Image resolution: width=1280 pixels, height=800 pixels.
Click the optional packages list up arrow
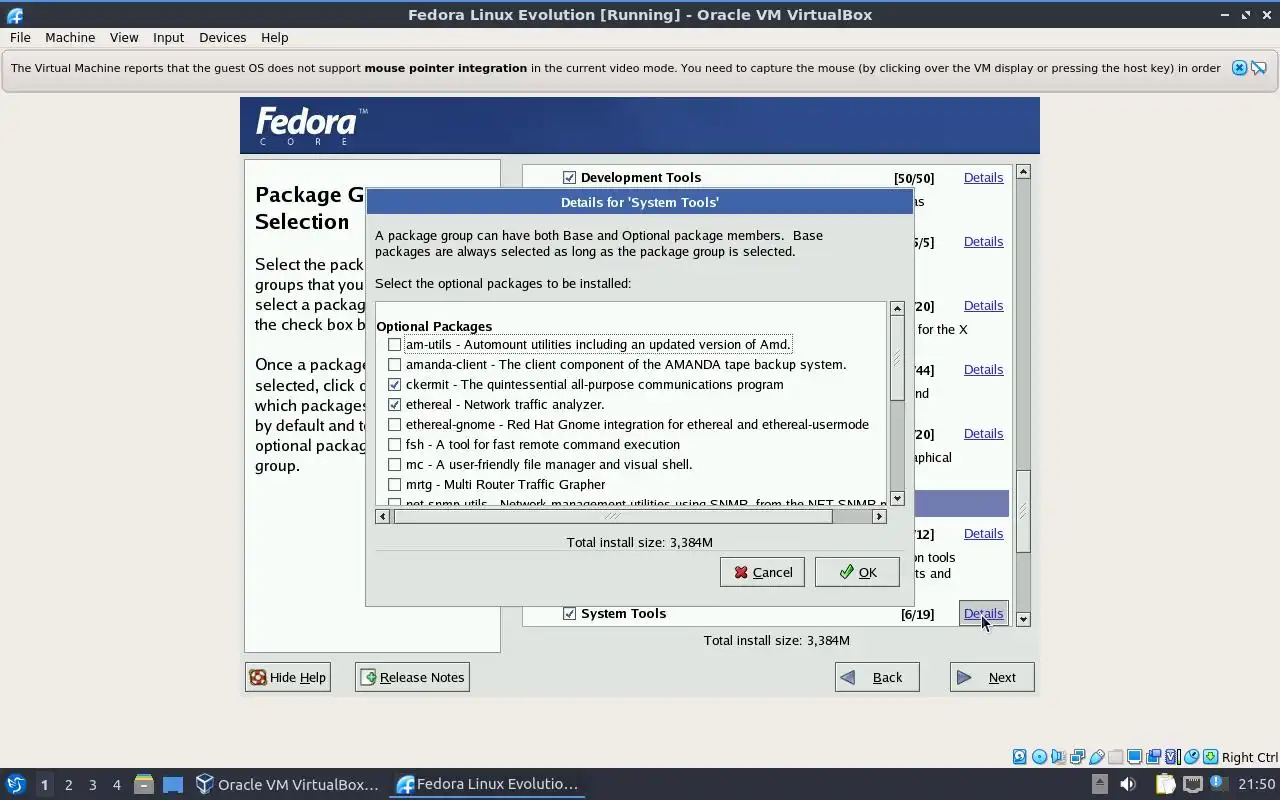pyautogui.click(x=897, y=308)
